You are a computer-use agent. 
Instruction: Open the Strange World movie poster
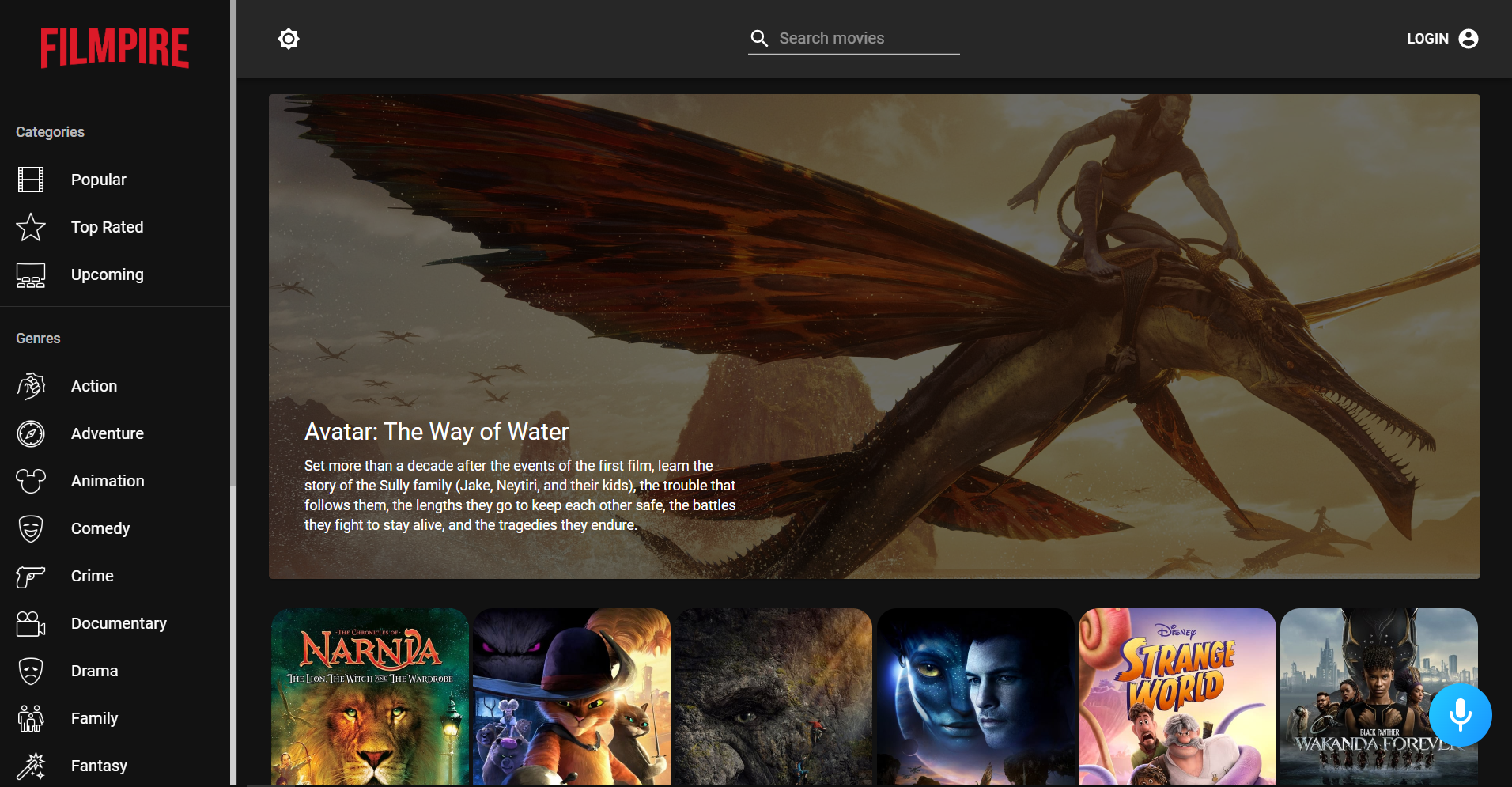coord(1177,697)
